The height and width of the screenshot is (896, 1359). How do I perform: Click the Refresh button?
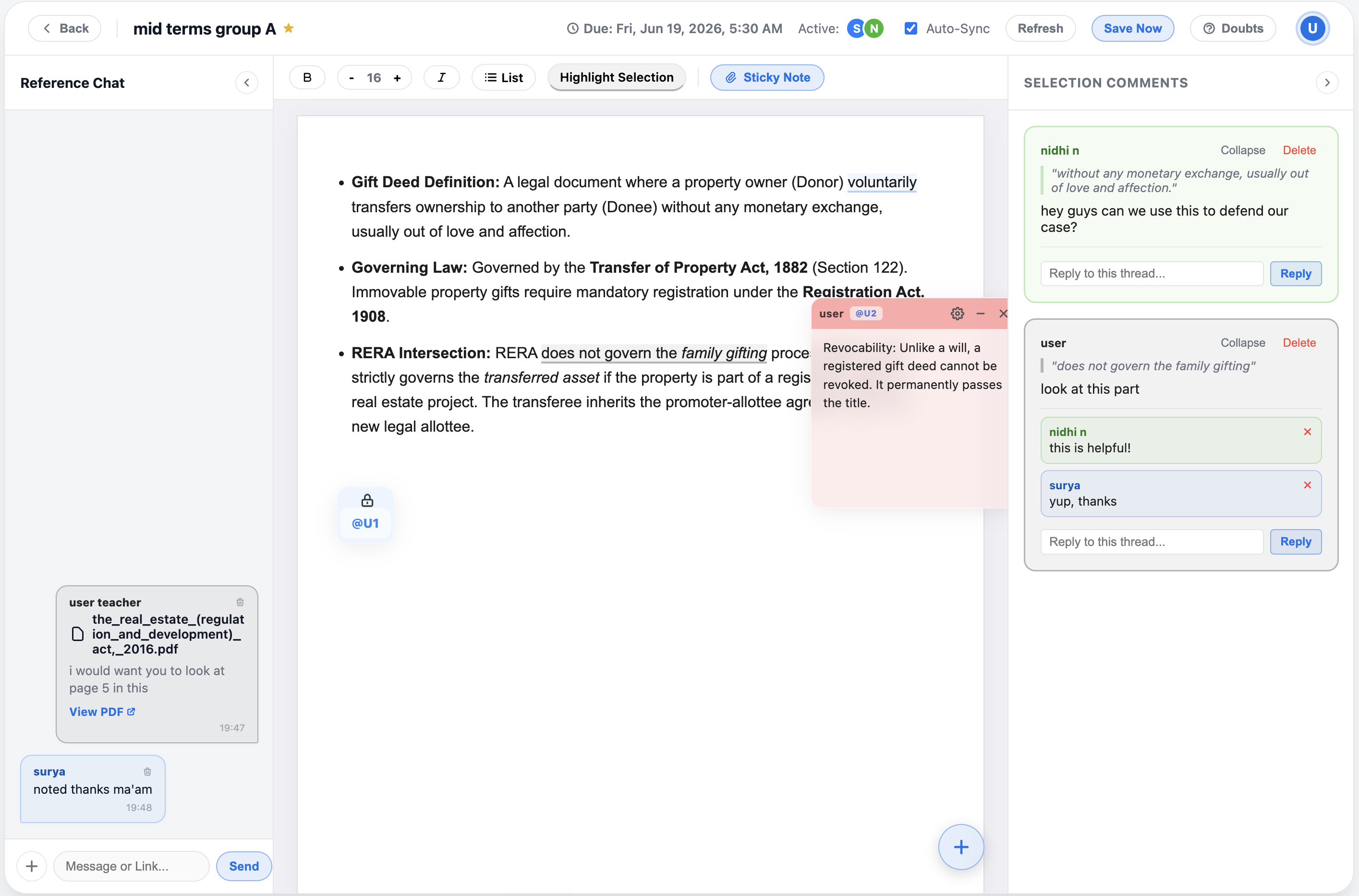tap(1040, 29)
